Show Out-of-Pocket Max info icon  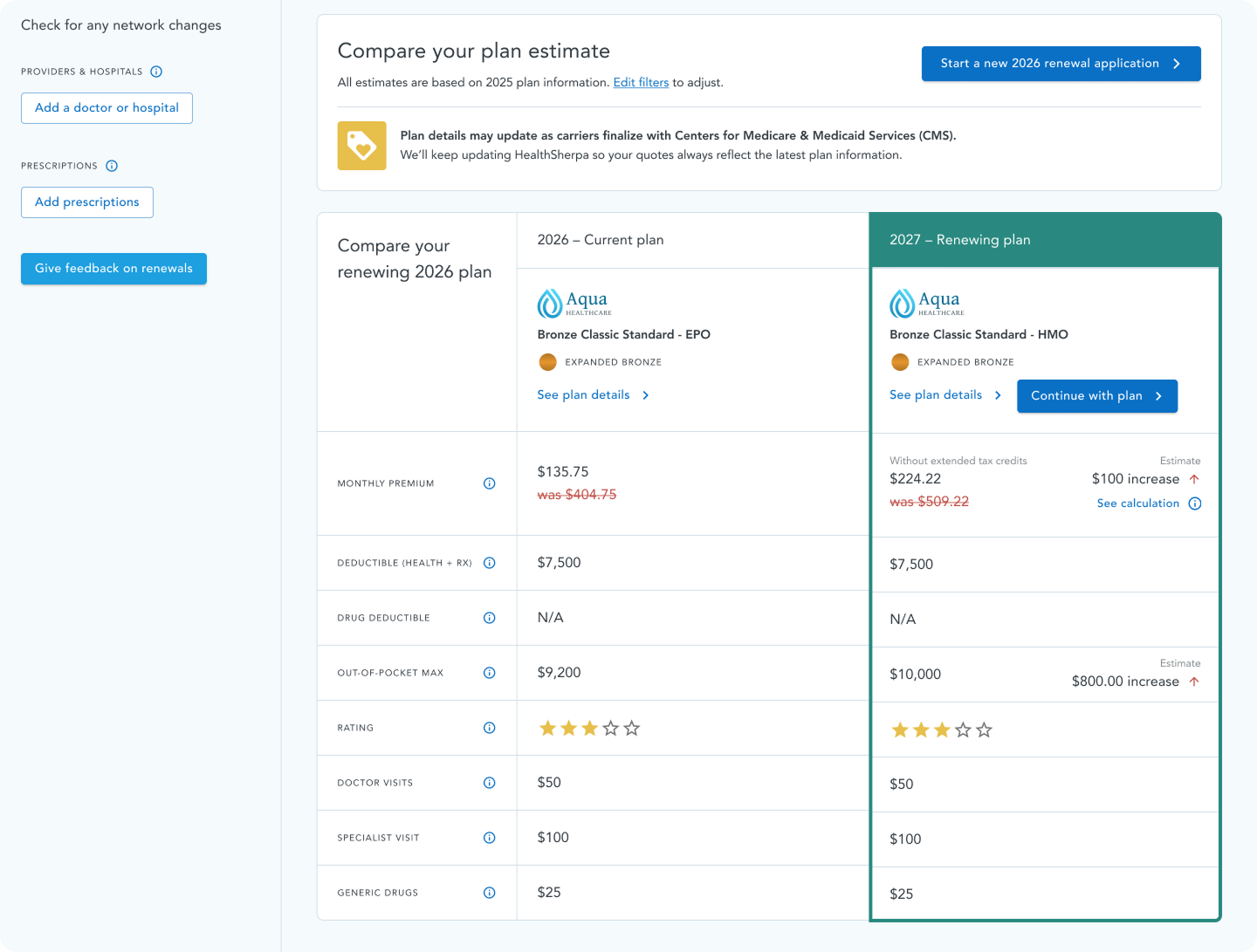[x=490, y=673]
